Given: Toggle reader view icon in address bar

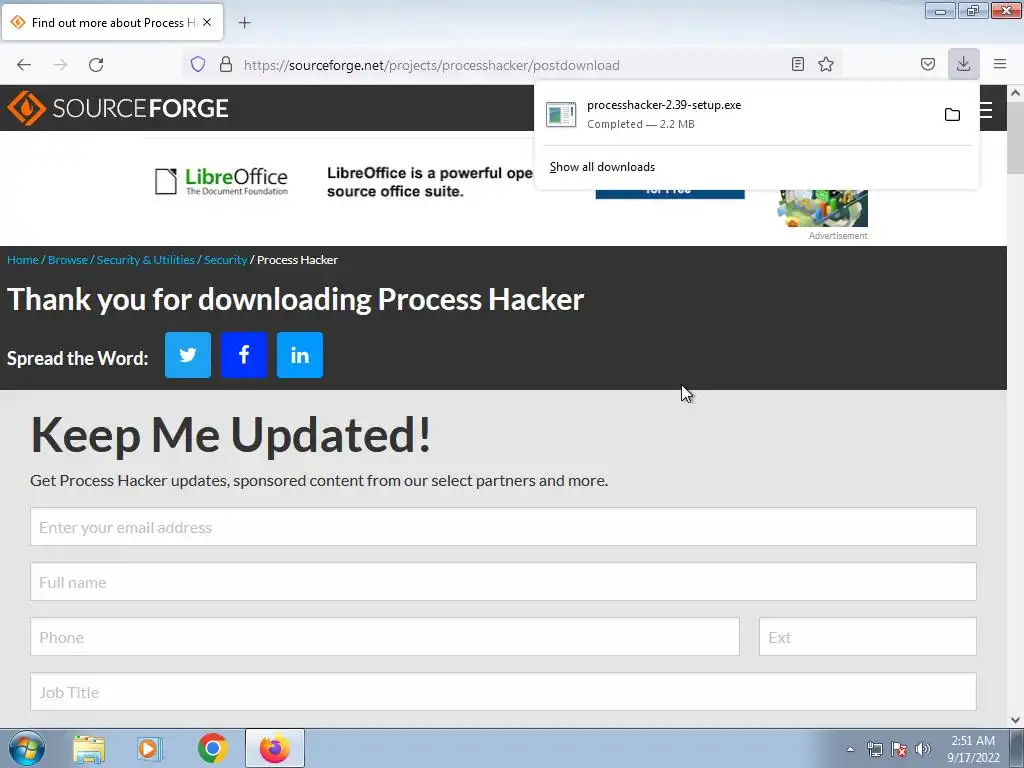Looking at the screenshot, I should [797, 64].
